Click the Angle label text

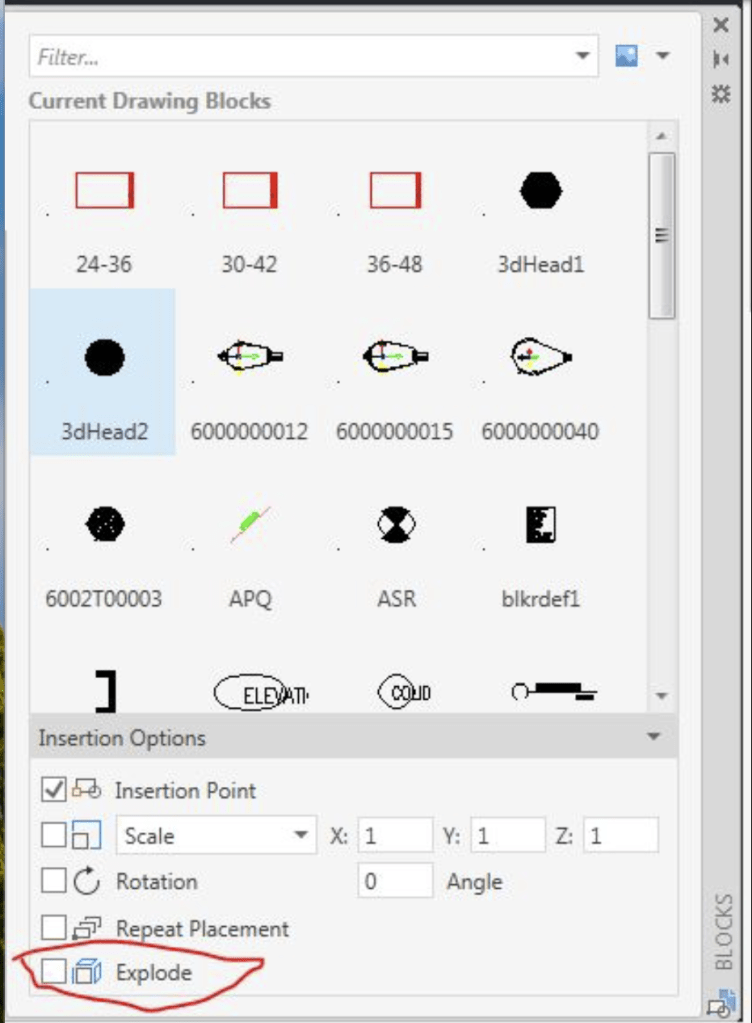474,882
